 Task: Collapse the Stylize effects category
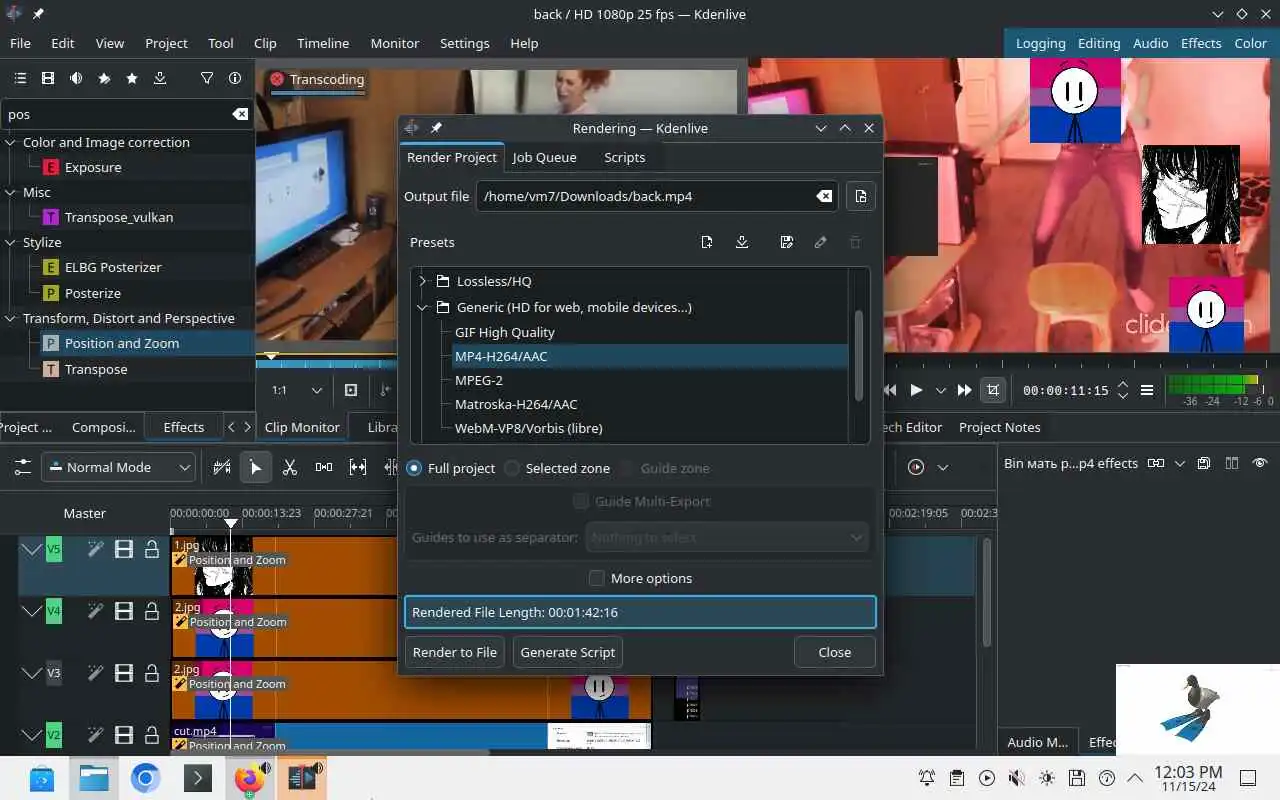(x=10, y=242)
